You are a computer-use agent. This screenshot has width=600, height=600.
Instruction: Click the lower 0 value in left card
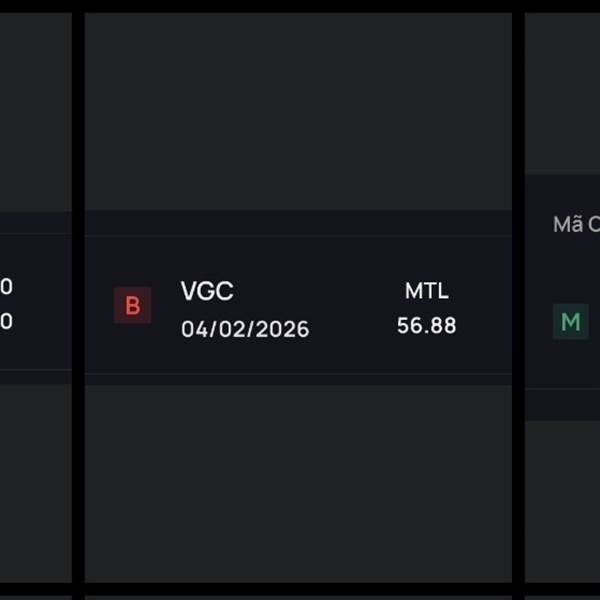coord(7,322)
